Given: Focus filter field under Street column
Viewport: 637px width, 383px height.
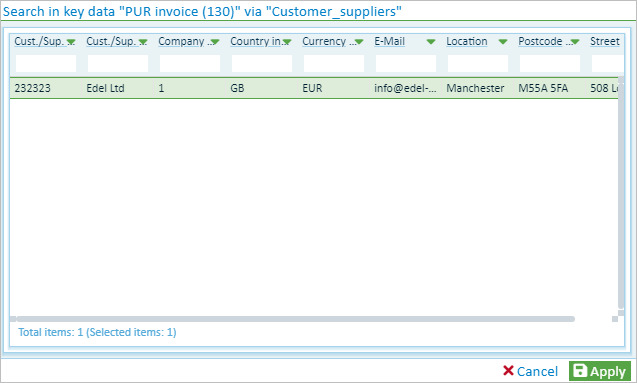Looking at the screenshot, I should pyautogui.click(x=607, y=64).
